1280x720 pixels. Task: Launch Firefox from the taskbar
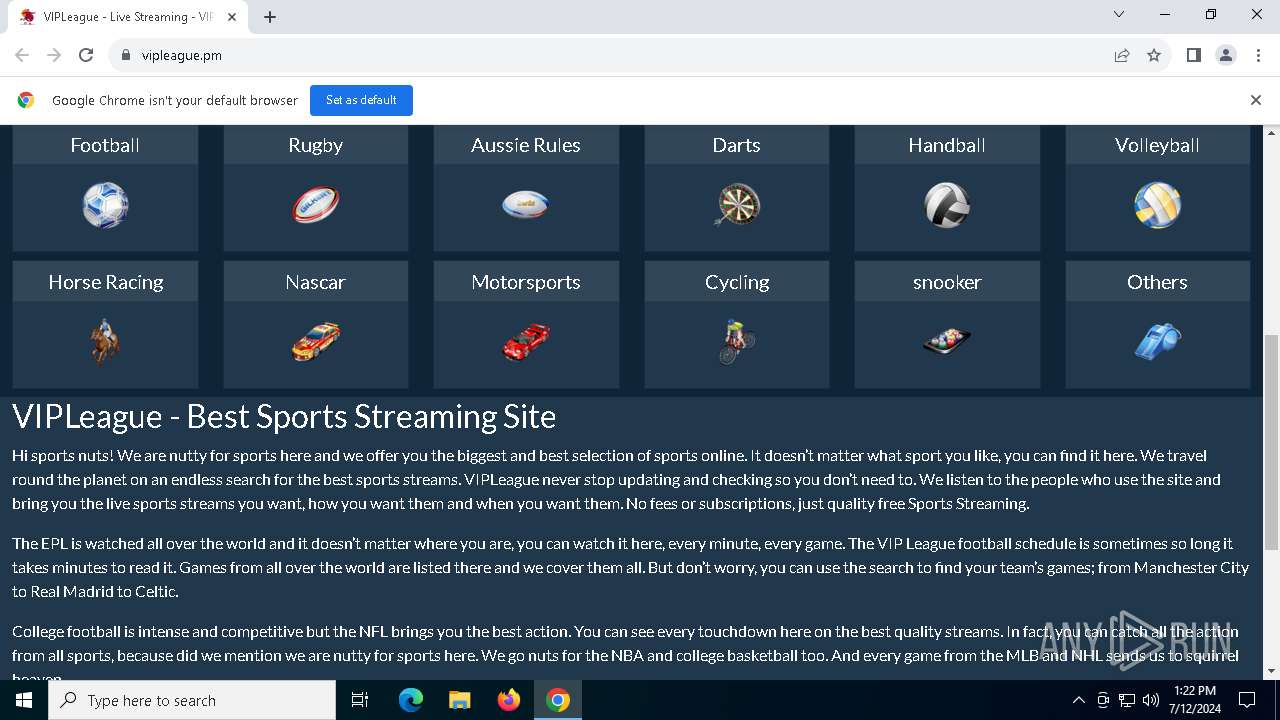point(509,700)
